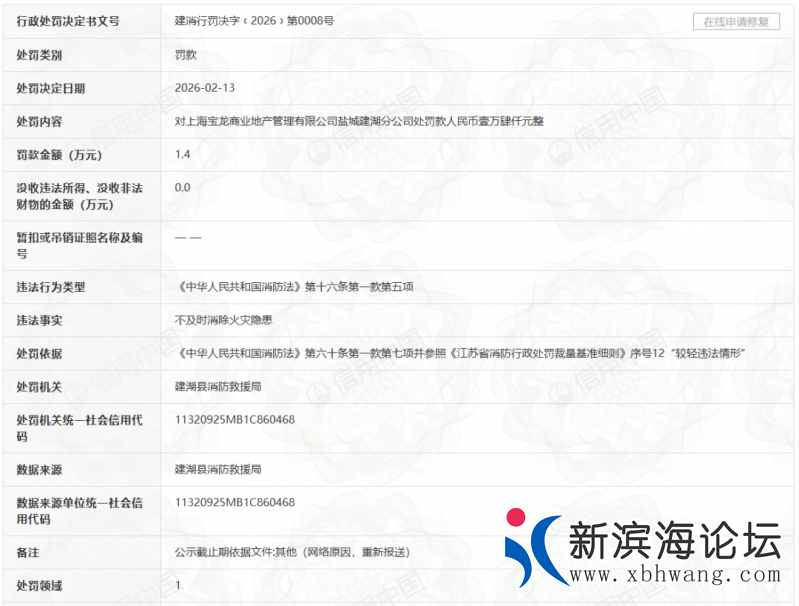Click 建湖县消防救援局 in the 处罚机关 row
799x606 pixels.
pos(218,386)
